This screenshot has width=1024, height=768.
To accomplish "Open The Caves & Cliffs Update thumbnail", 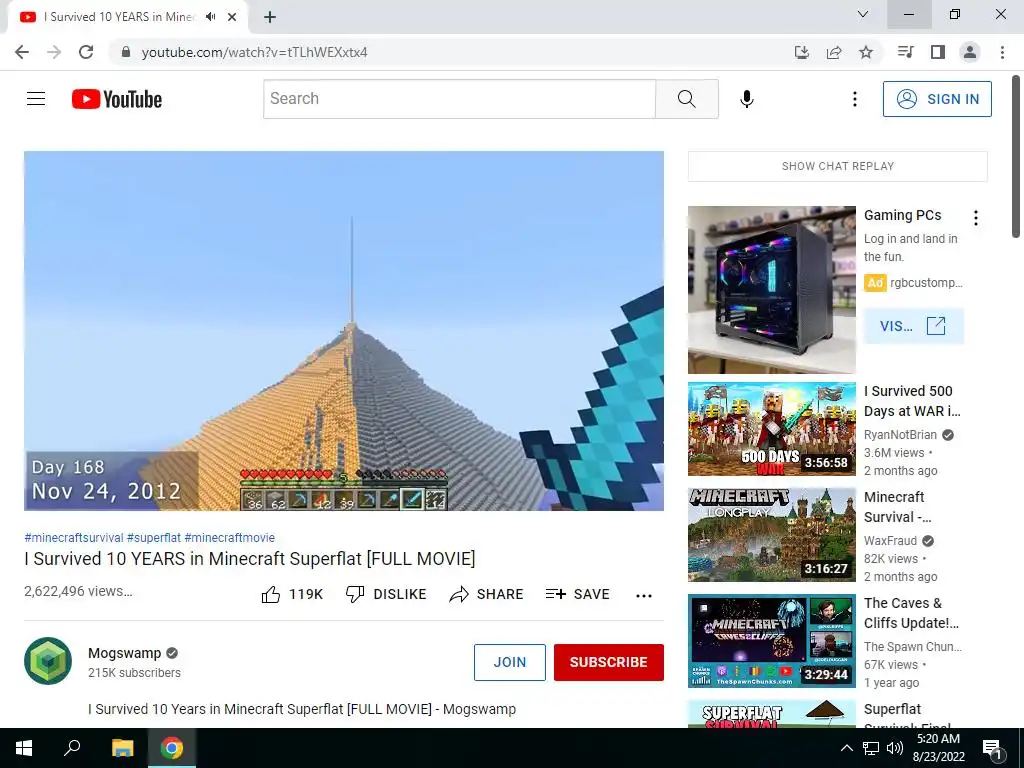I will click(x=771, y=641).
